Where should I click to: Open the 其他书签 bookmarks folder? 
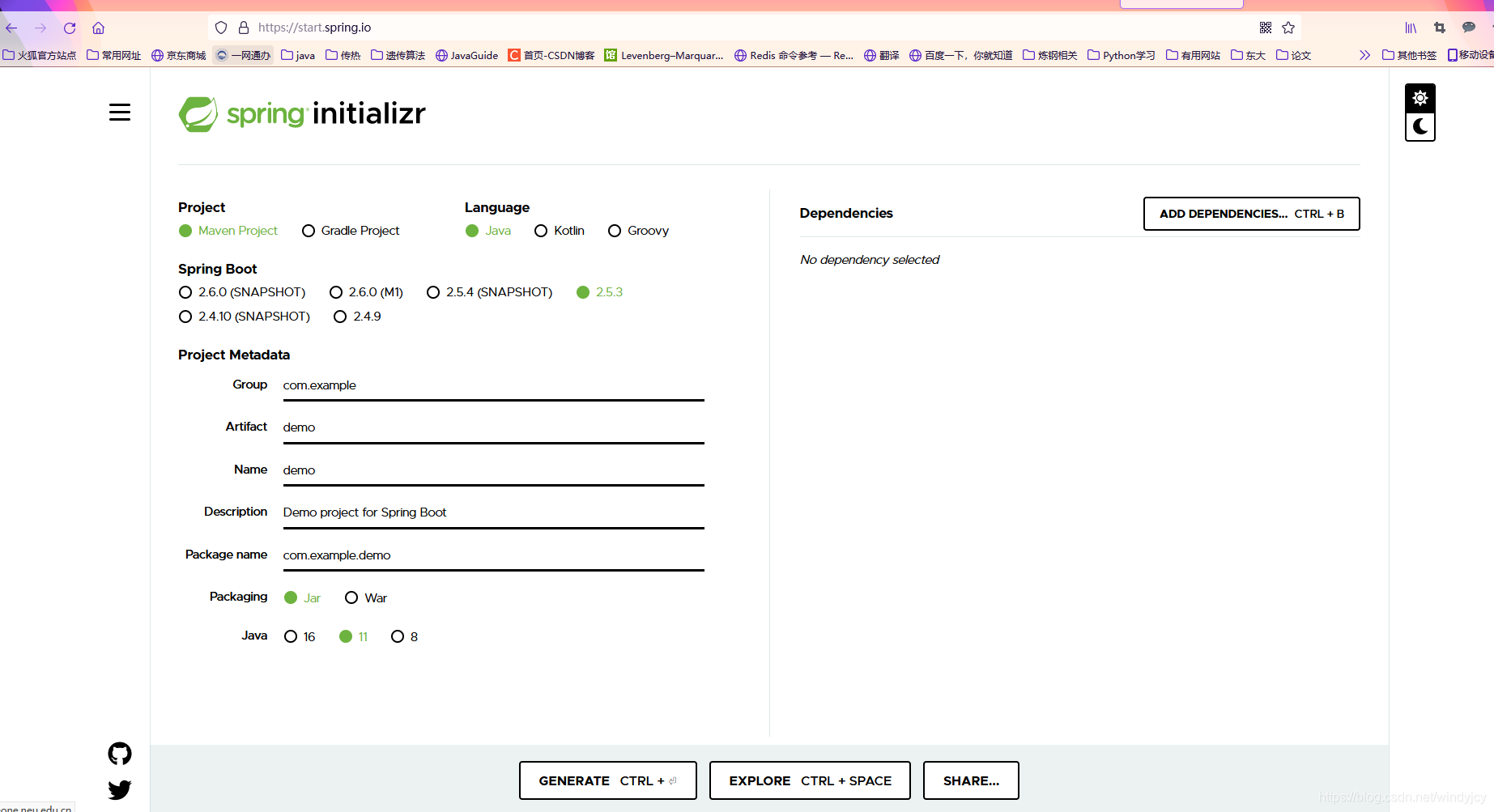tap(1409, 55)
